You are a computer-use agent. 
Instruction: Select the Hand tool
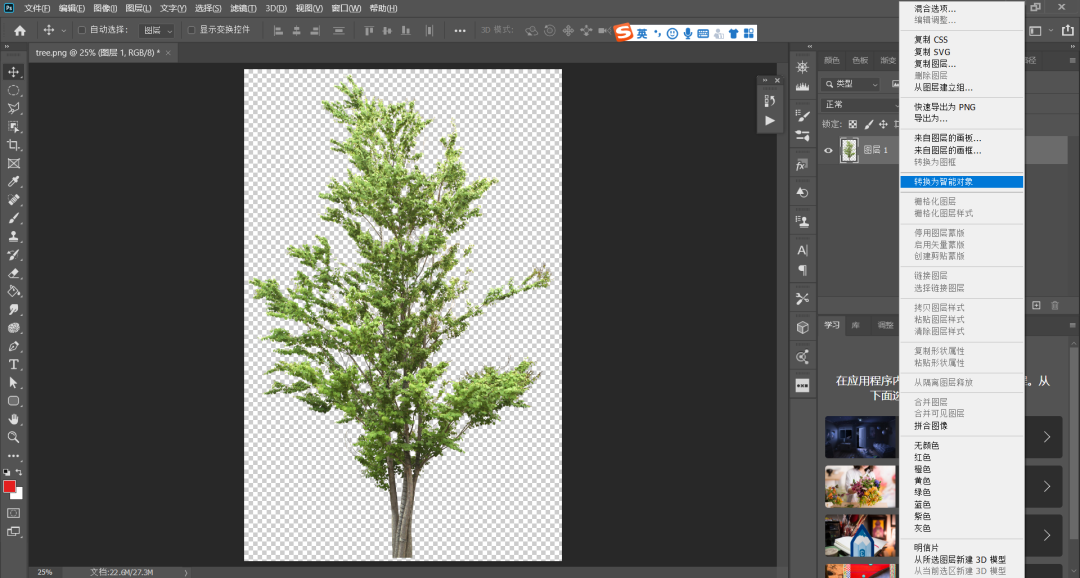(13, 419)
